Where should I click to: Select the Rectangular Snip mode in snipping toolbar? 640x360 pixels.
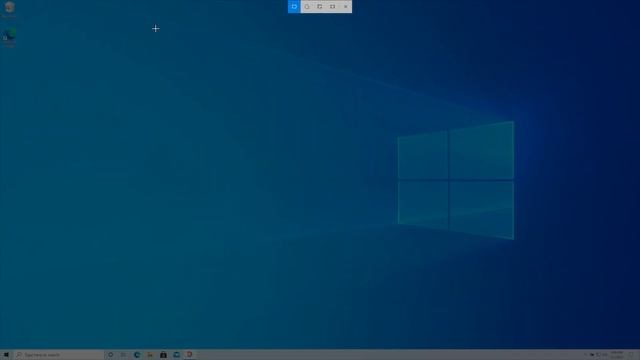pyautogui.click(x=294, y=7)
